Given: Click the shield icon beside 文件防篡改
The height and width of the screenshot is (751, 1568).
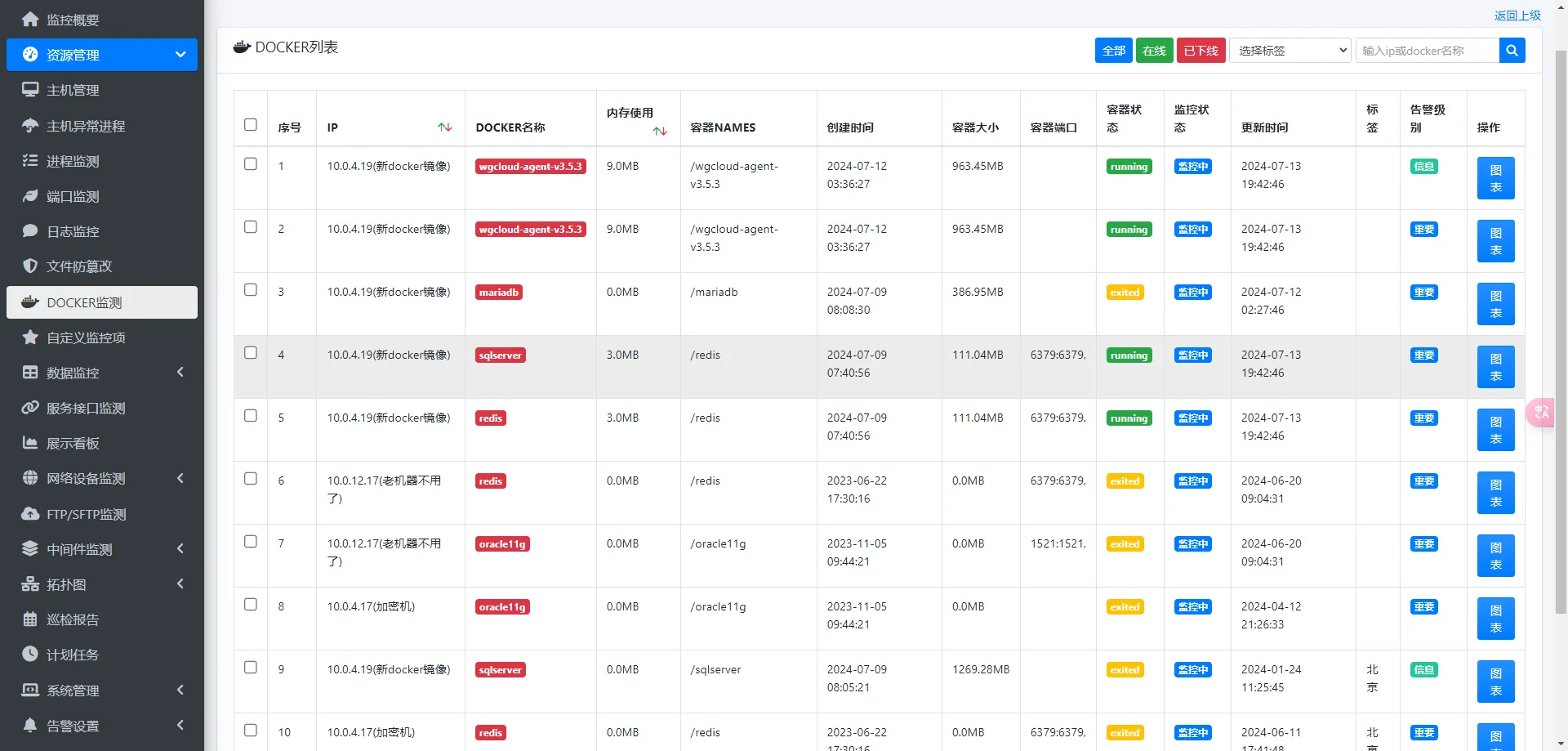Looking at the screenshot, I should coord(30,266).
